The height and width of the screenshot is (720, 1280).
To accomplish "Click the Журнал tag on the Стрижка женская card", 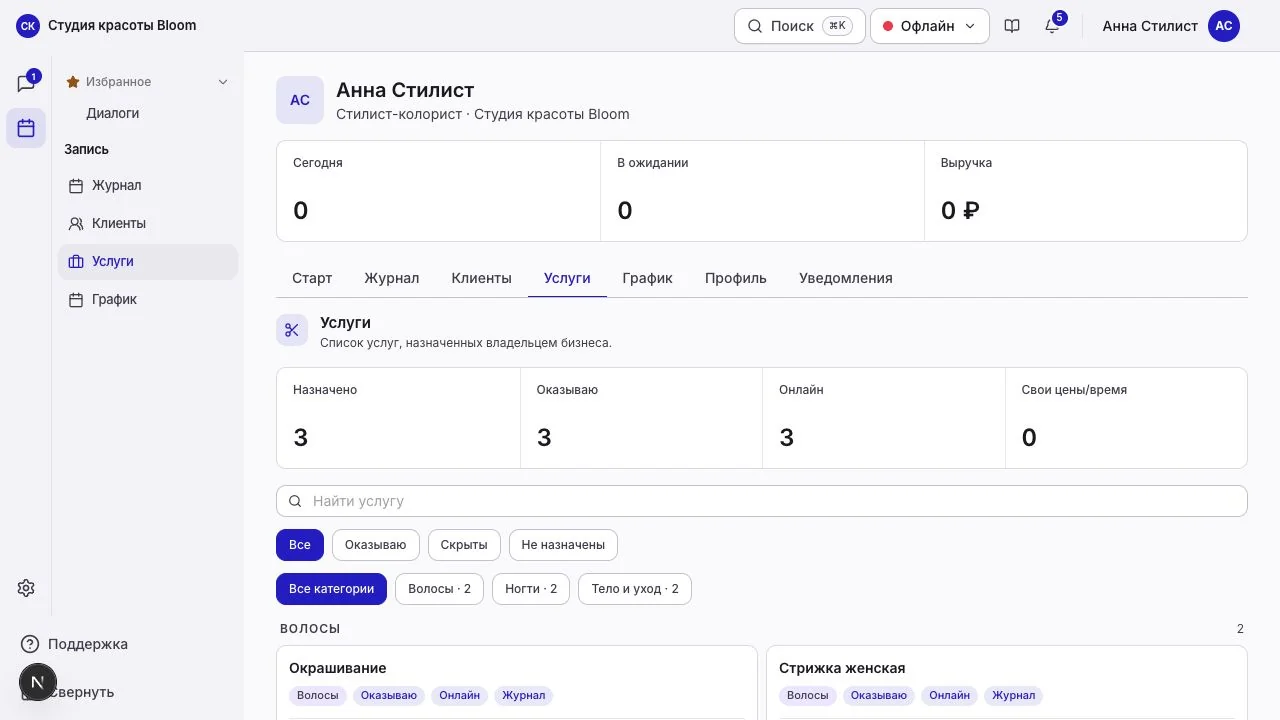I will coord(1014,695).
